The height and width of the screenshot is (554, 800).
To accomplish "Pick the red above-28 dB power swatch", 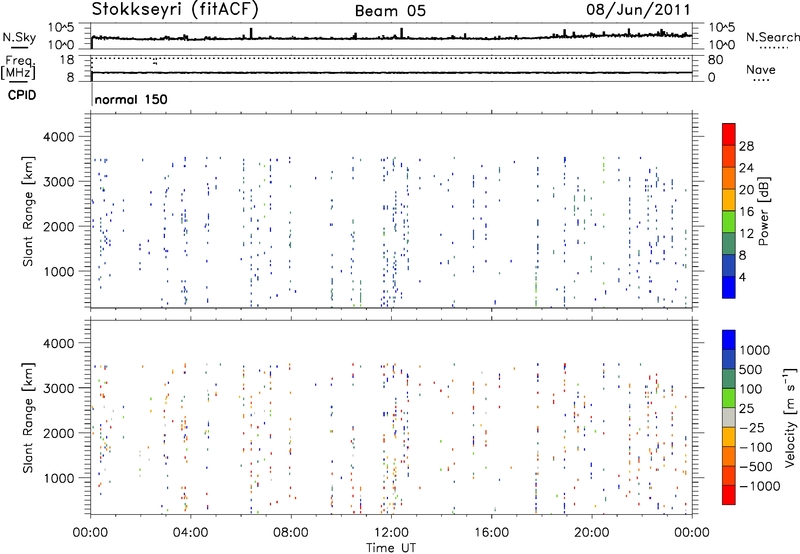I will [x=729, y=134].
